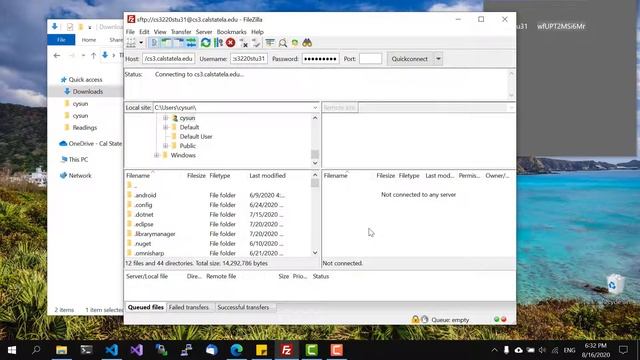Expand the Default folder in local tree
This screenshot has height=360, width=640.
pyautogui.click(x=165, y=127)
